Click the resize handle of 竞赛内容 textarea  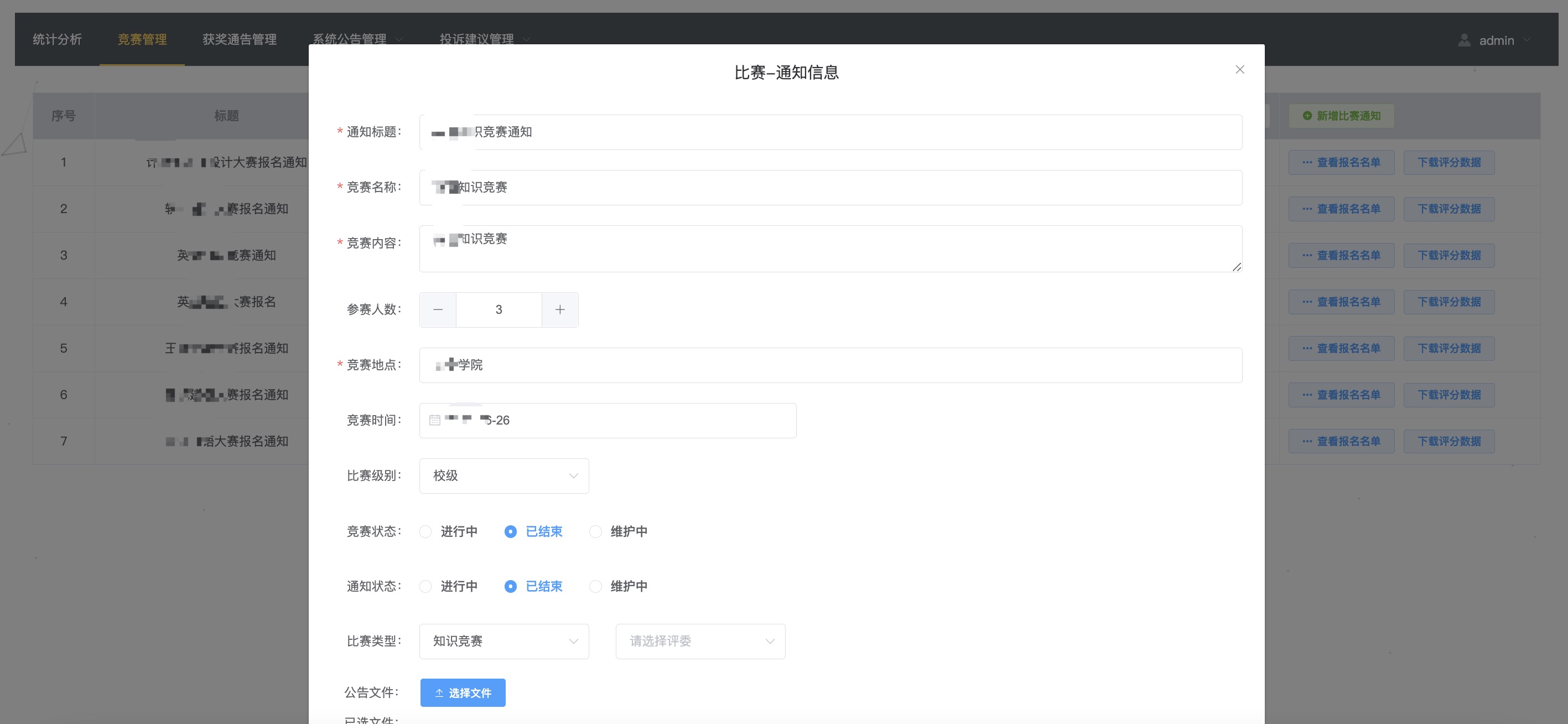coord(1236,267)
